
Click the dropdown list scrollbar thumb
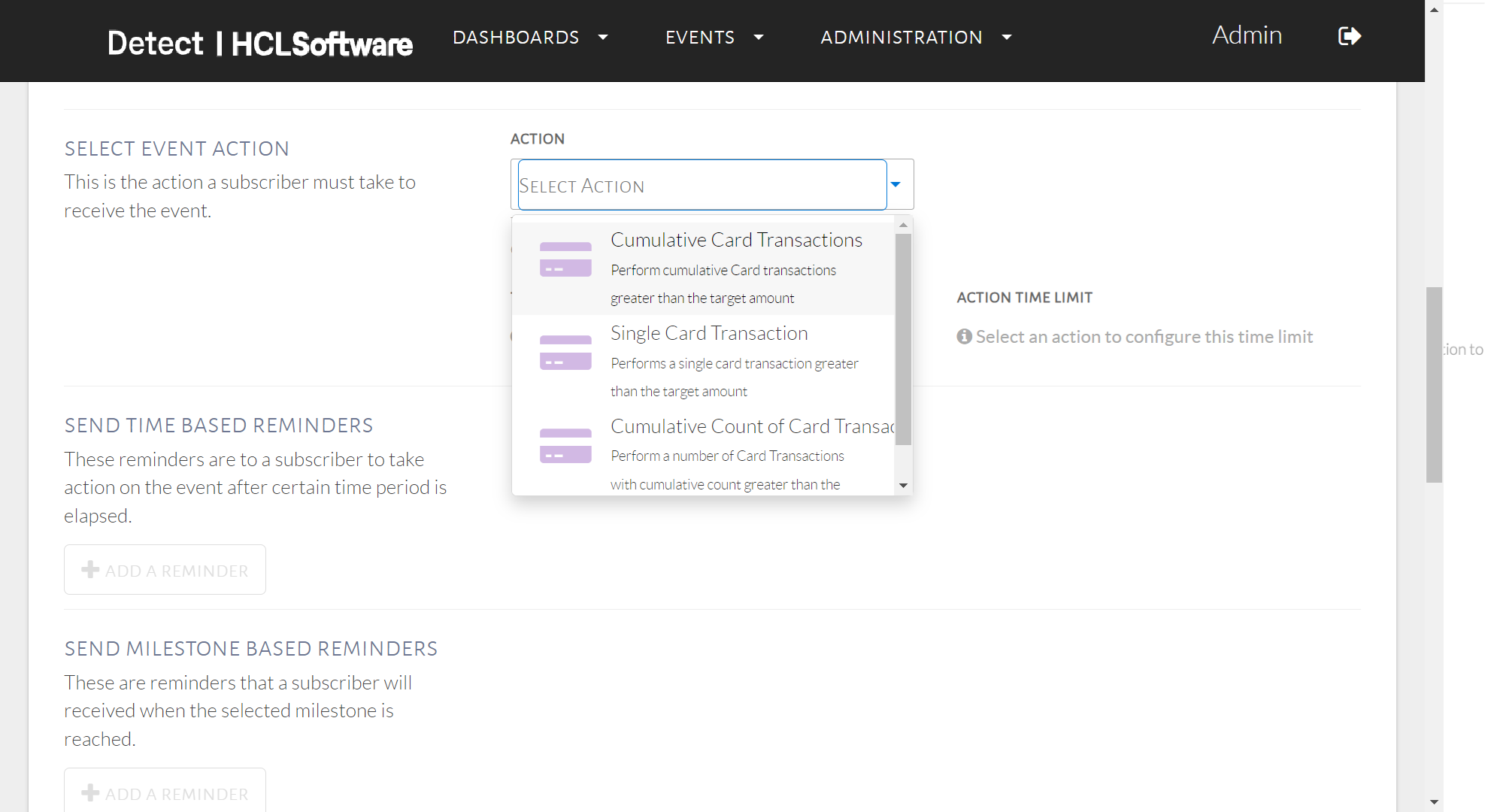pos(904,338)
